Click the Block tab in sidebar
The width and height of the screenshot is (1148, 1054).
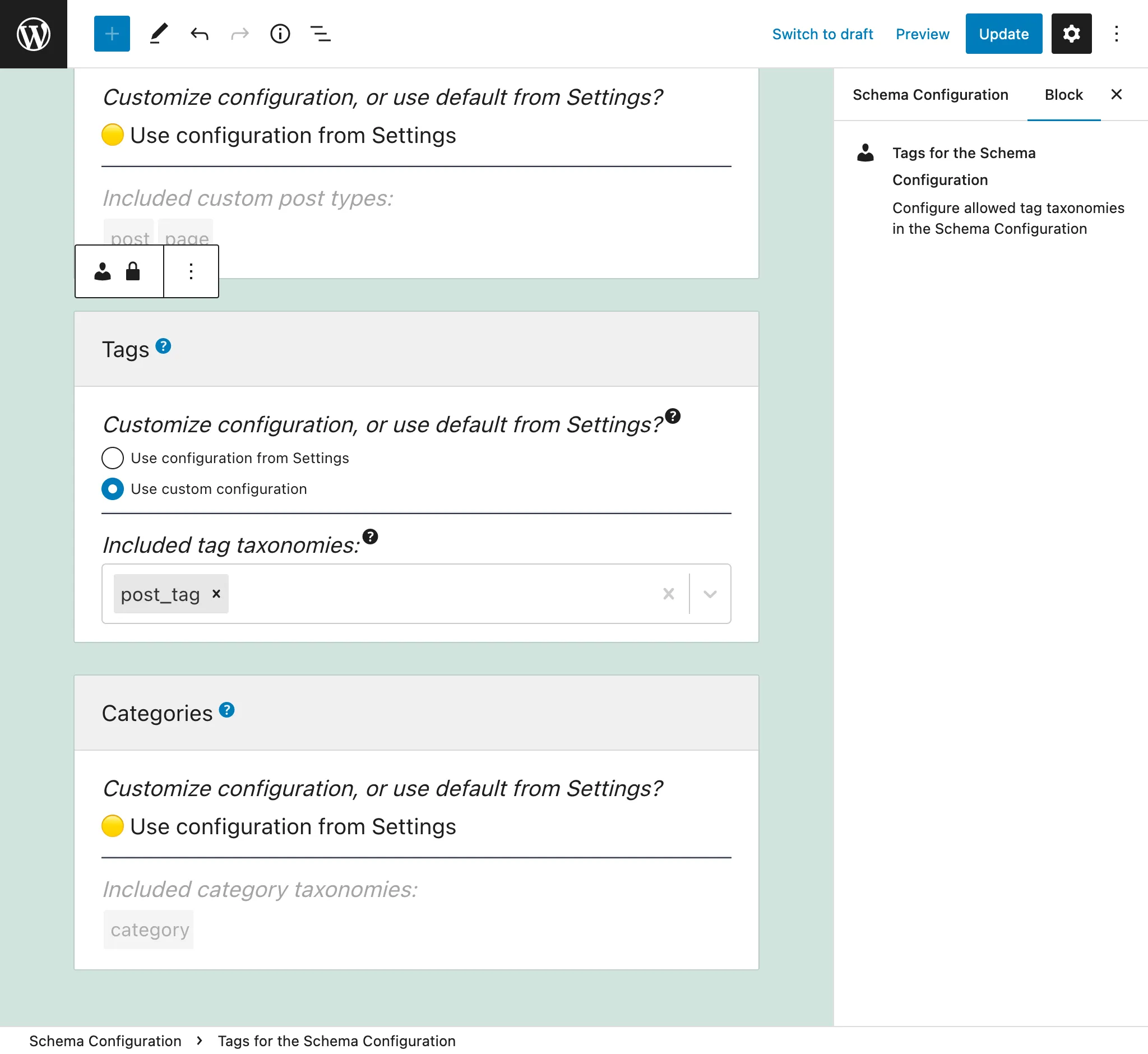1063,95
